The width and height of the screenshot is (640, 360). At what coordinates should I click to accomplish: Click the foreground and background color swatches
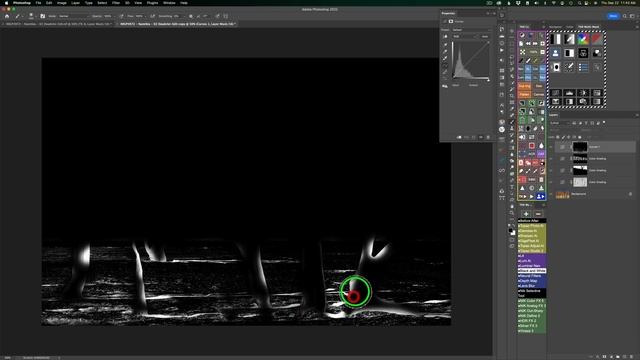click(512, 231)
